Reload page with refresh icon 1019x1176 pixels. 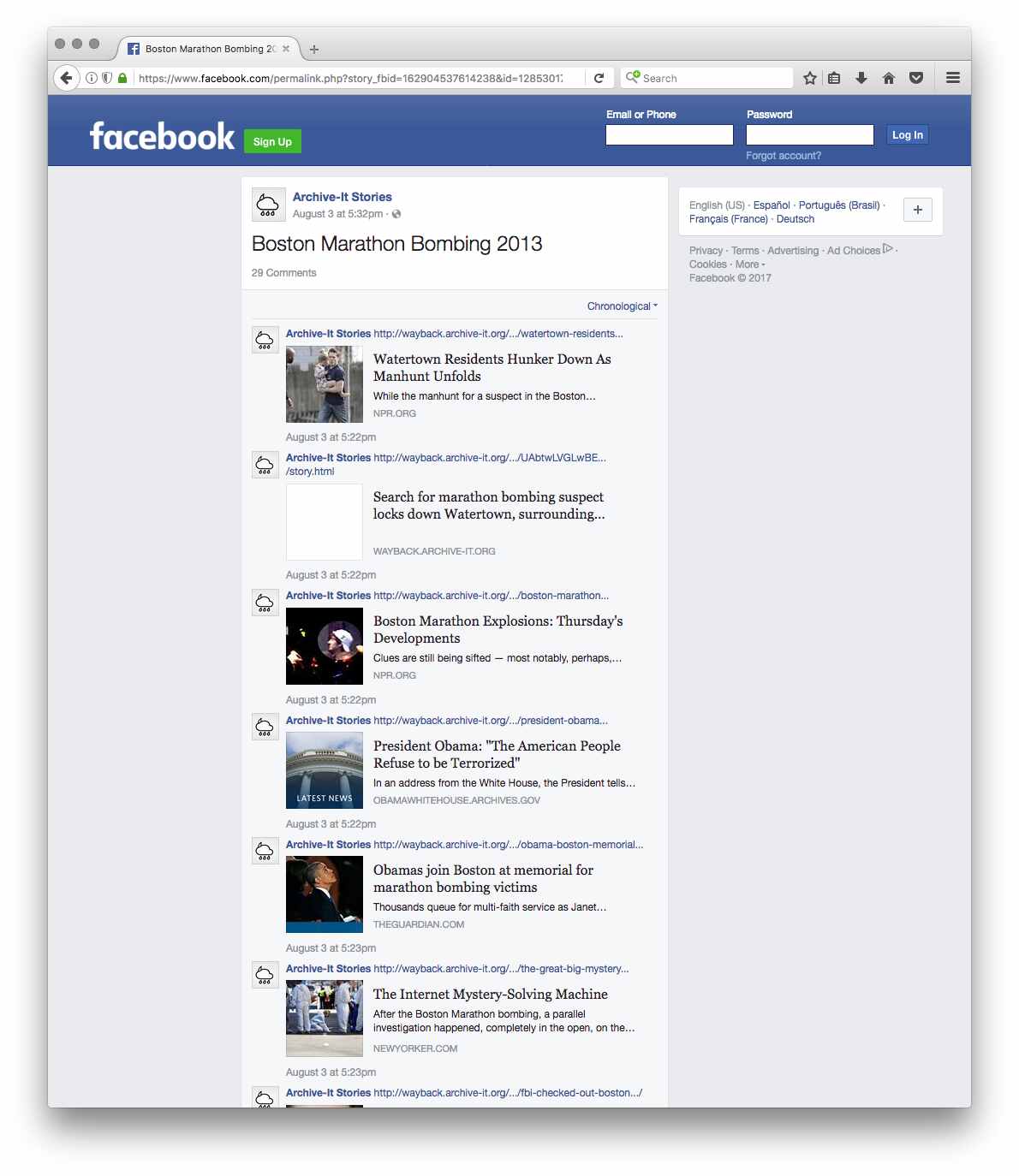(599, 78)
